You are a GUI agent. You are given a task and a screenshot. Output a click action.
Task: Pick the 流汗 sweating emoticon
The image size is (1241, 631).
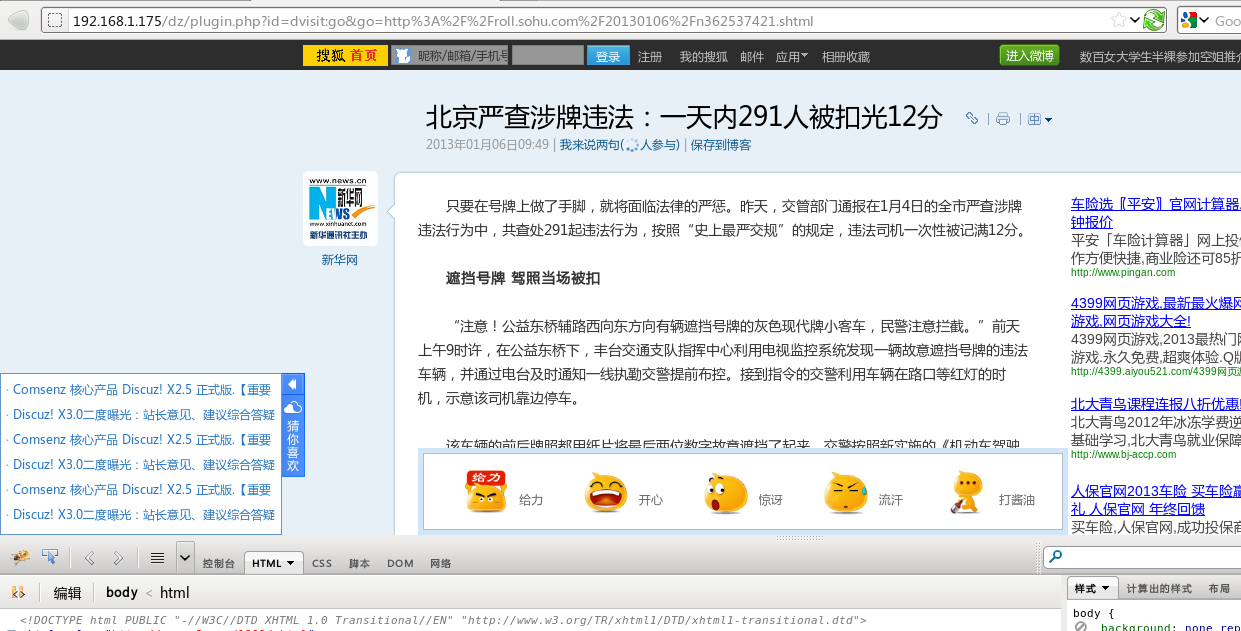845,493
